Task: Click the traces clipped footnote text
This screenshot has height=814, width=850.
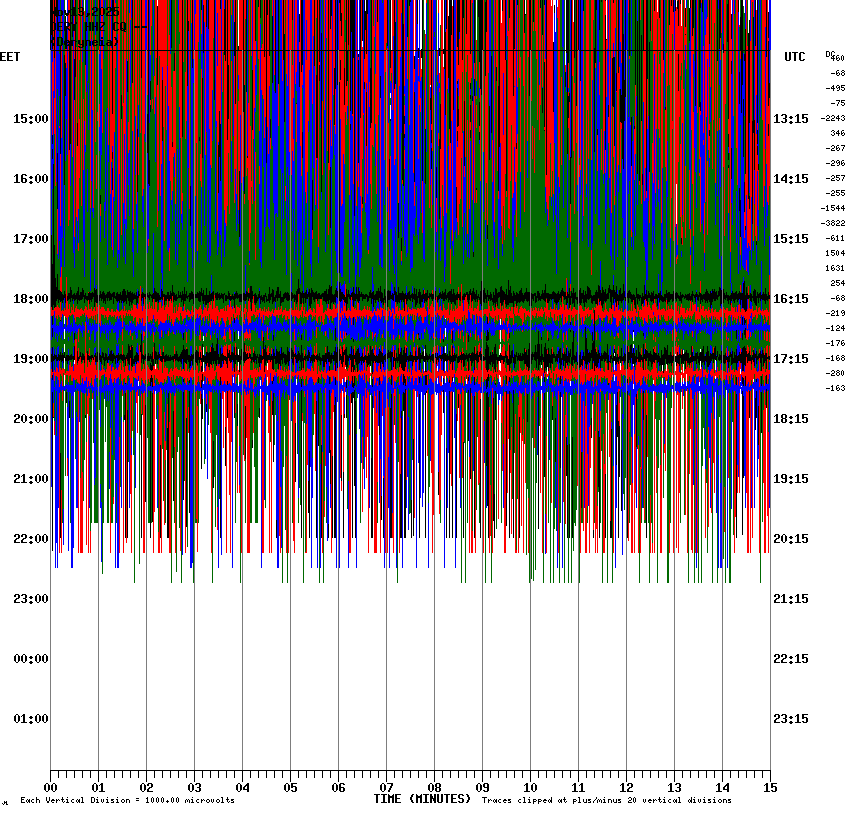Action: click(x=606, y=800)
